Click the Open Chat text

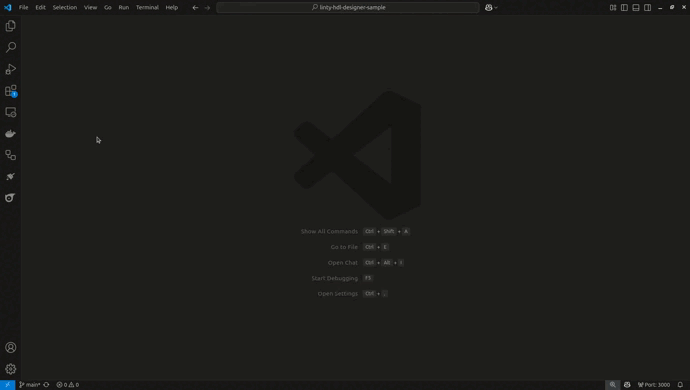pos(342,263)
